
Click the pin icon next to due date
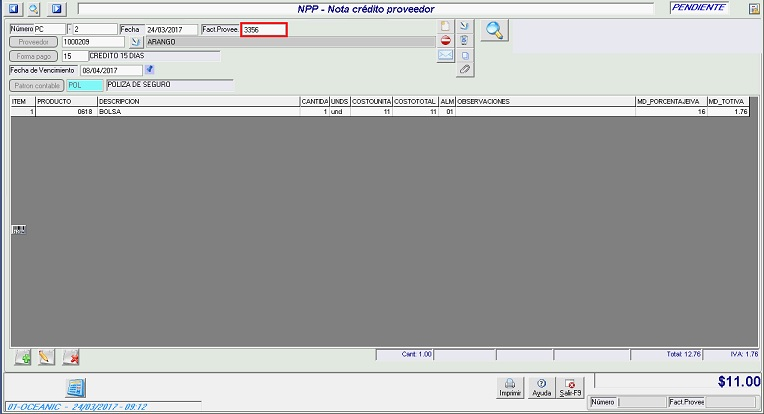150,70
